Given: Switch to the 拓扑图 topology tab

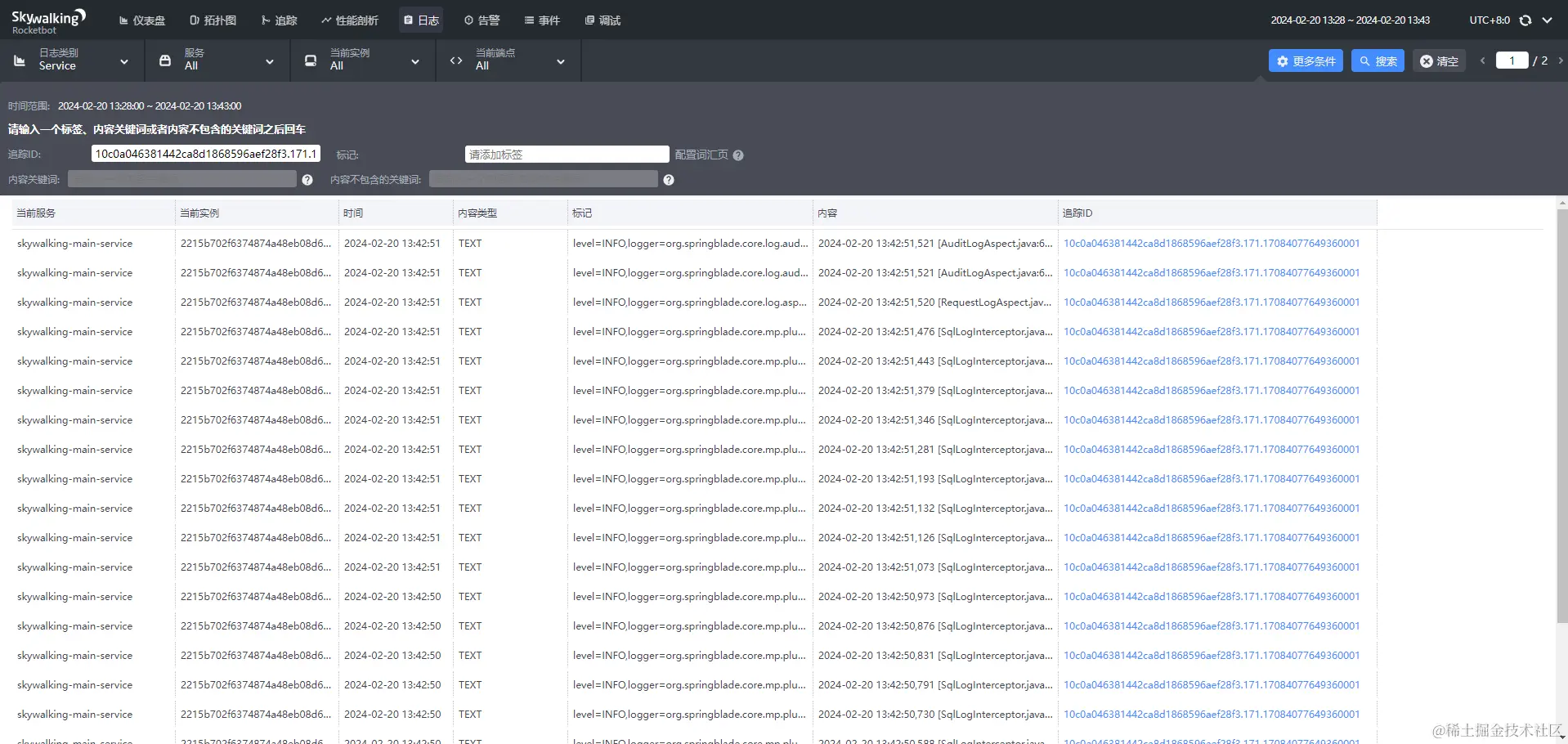Looking at the screenshot, I should click(213, 20).
